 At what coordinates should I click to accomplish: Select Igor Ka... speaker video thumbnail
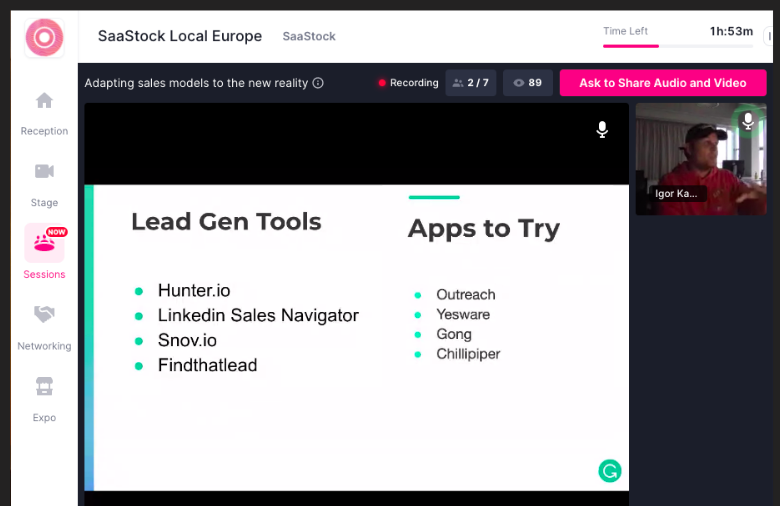coord(701,159)
